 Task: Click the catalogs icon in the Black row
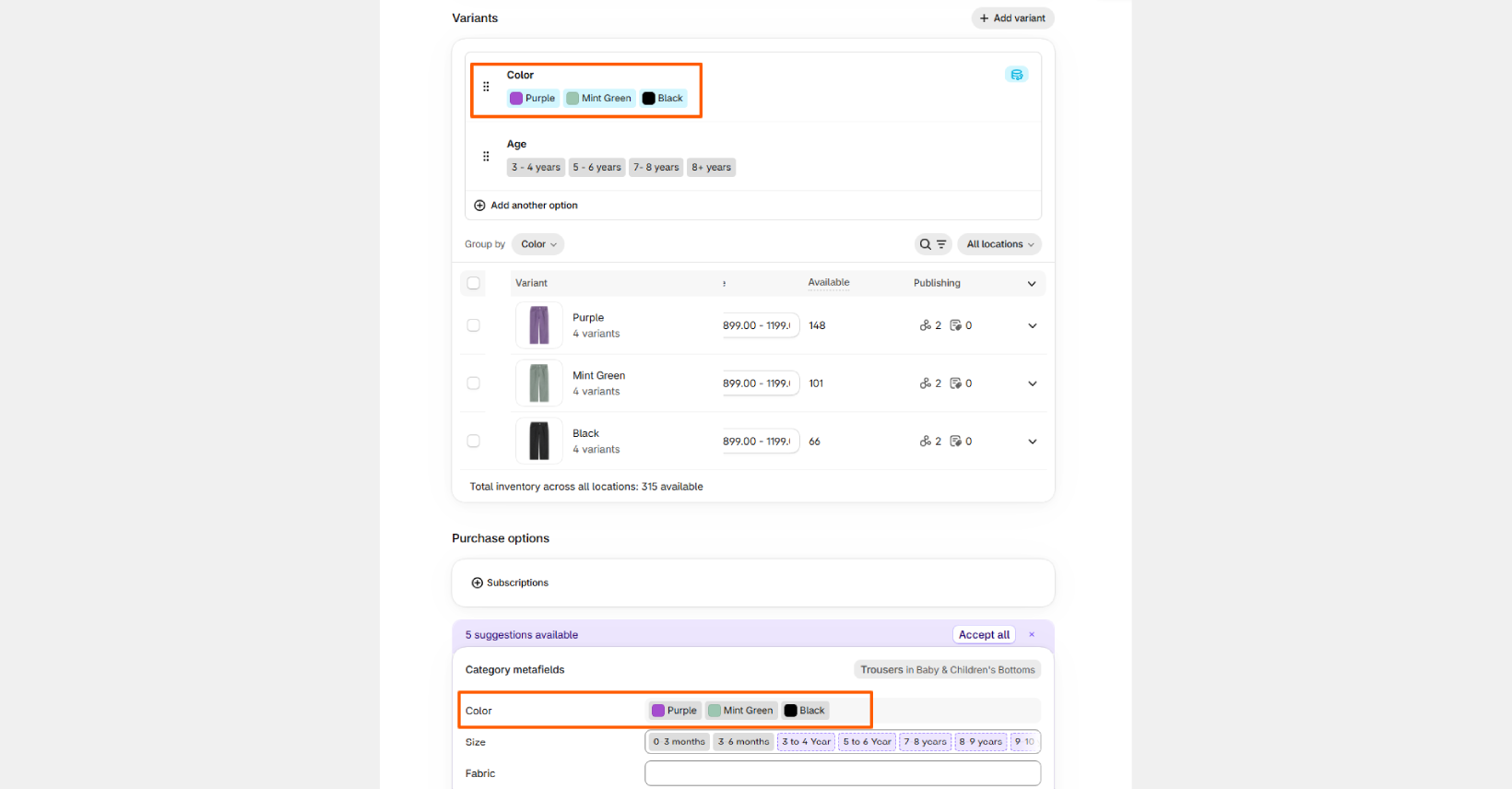pos(956,442)
